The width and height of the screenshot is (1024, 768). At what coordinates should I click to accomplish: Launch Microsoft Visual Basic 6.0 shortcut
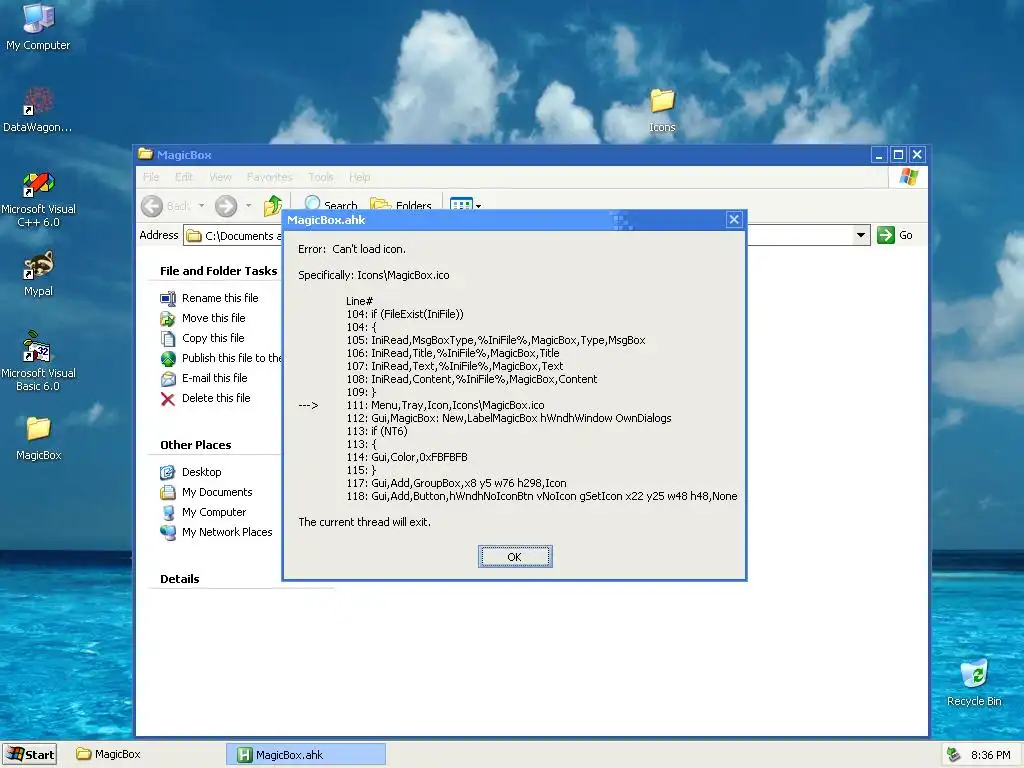38,361
